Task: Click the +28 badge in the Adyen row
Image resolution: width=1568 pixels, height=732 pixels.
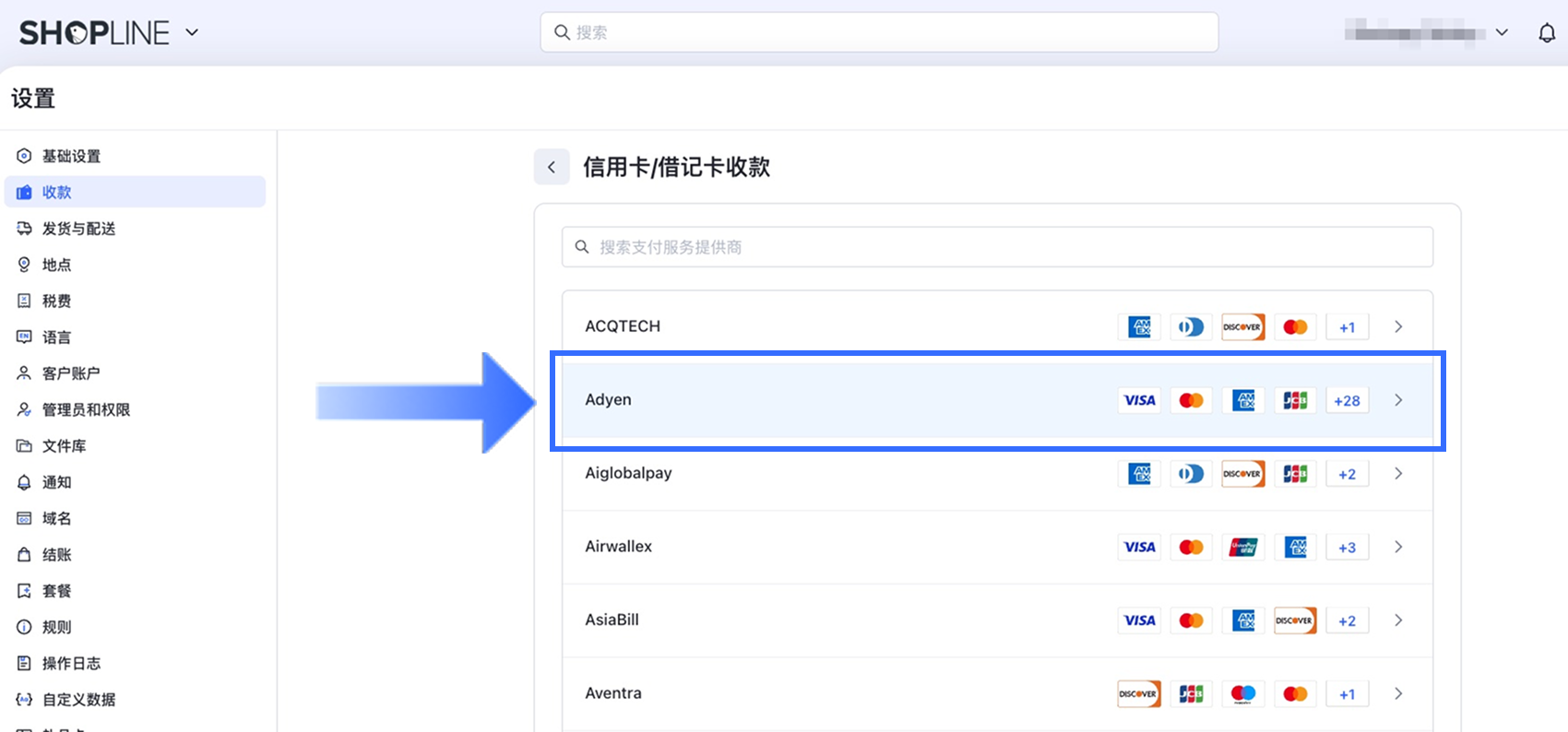Action: tap(1347, 400)
